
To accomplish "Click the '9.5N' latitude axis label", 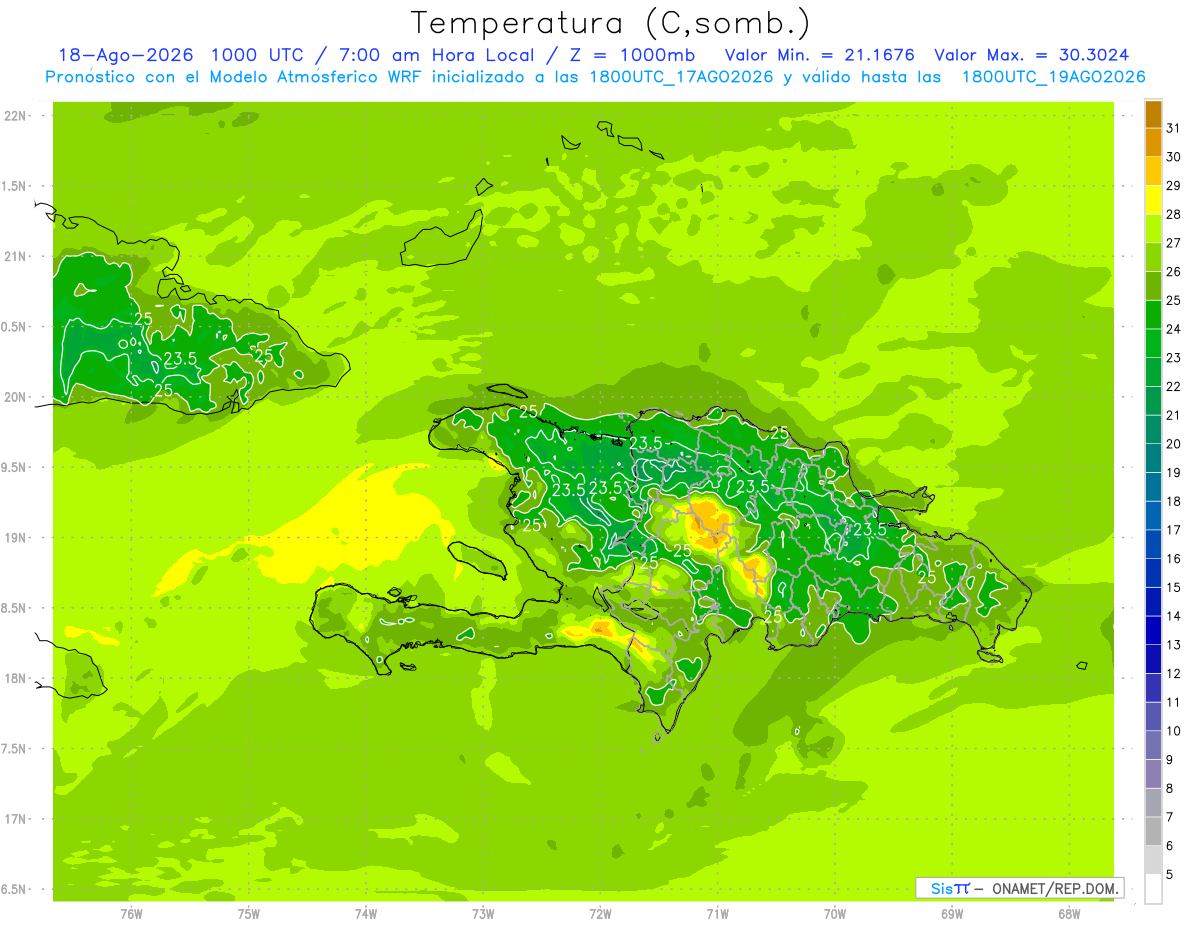I will tap(16, 468).
